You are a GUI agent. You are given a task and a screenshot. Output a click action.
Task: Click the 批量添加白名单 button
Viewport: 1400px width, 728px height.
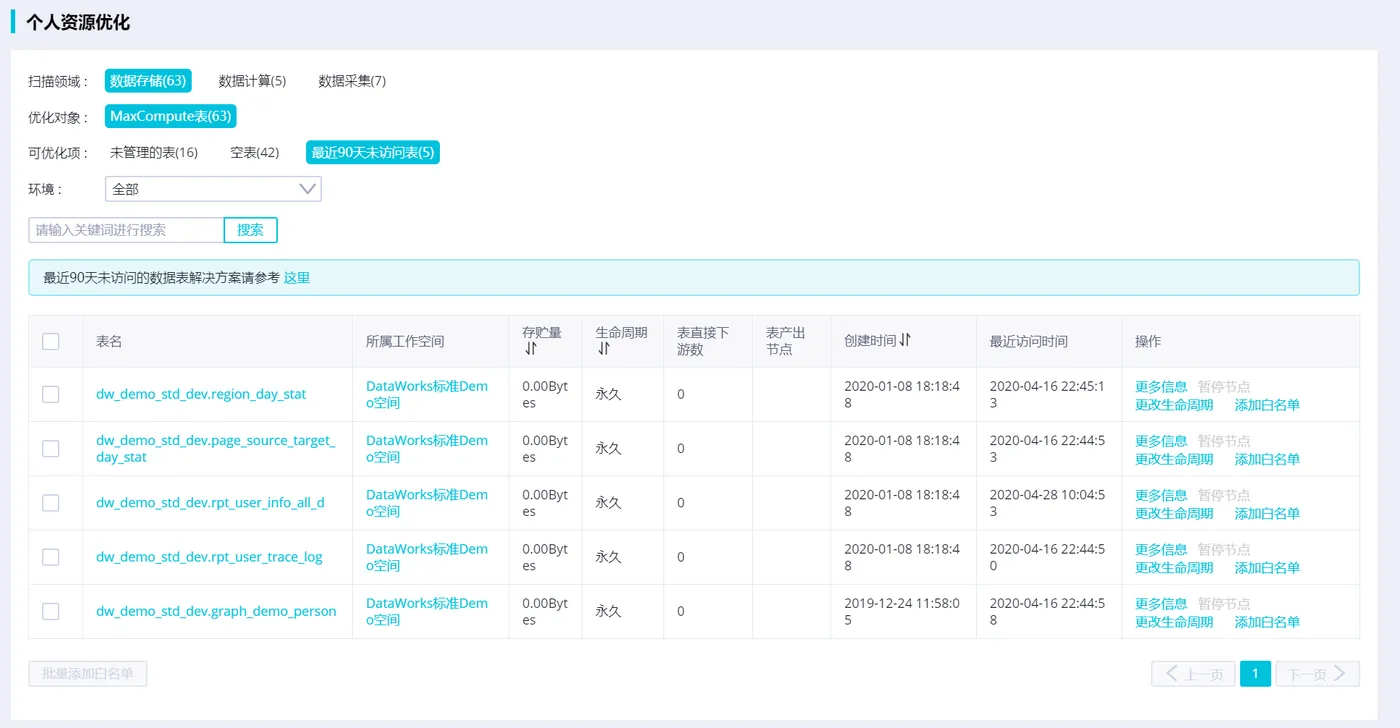88,674
